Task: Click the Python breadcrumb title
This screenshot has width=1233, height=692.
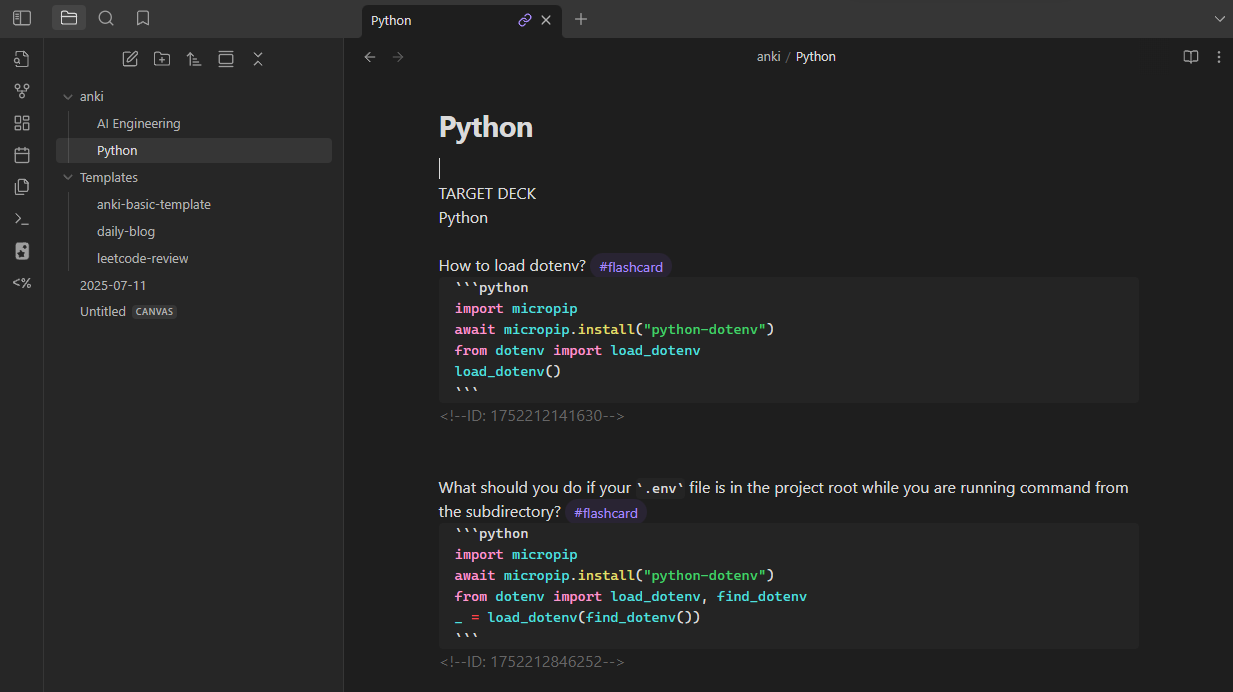Action: coord(816,57)
